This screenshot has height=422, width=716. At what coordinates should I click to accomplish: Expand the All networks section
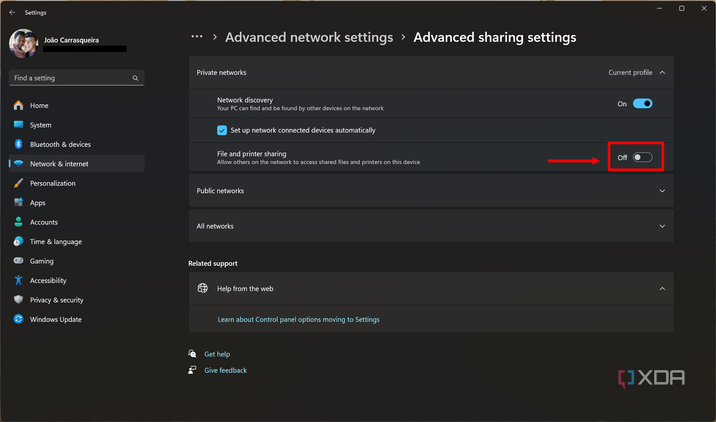[x=662, y=226]
